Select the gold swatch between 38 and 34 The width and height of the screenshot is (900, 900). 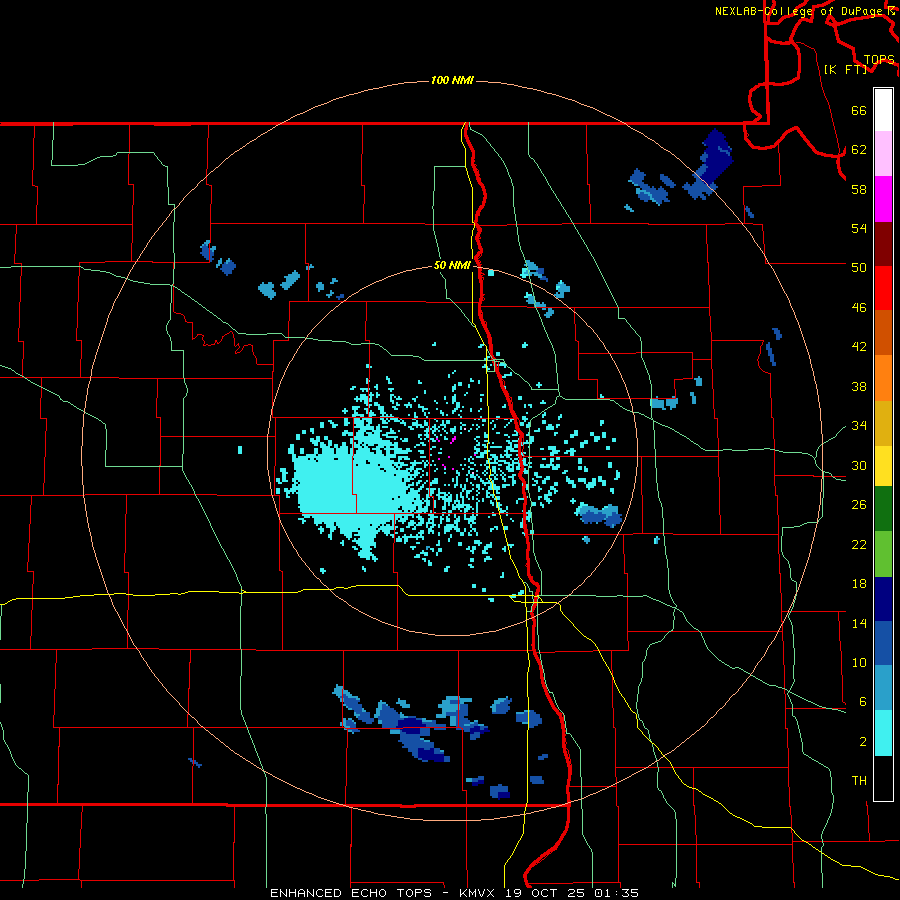883,423
